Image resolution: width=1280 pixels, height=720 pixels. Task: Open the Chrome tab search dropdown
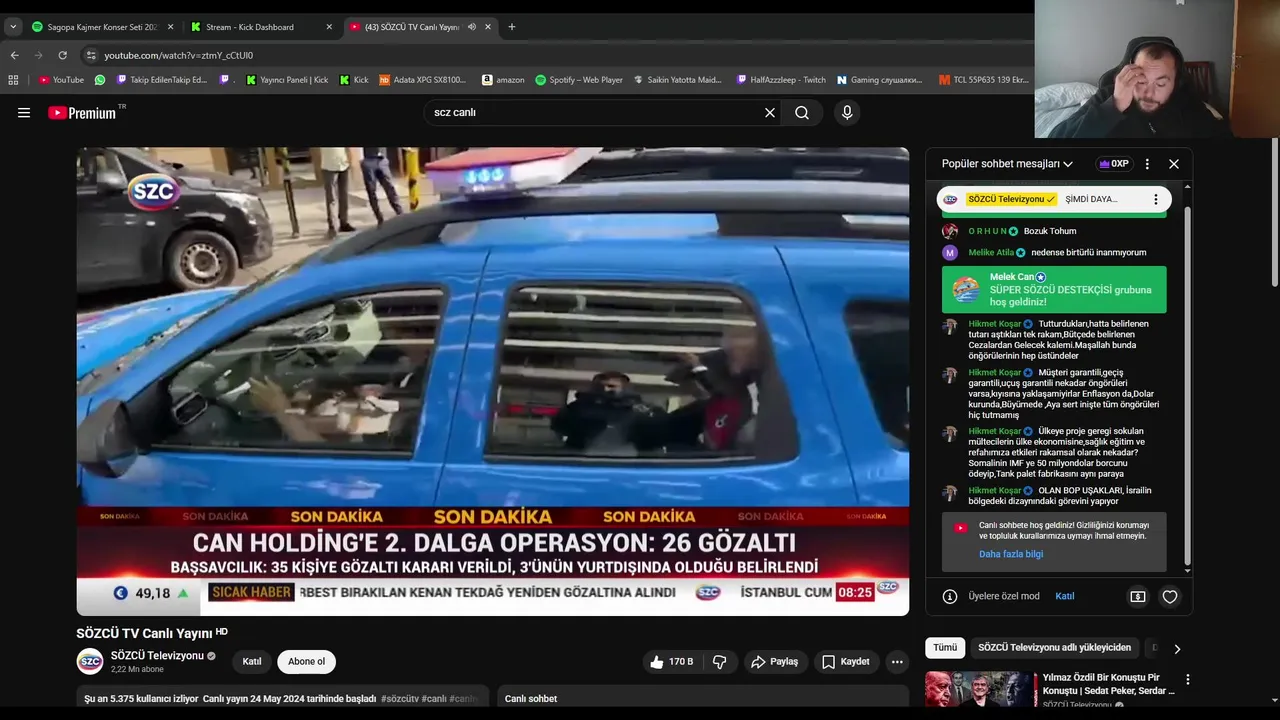(13, 27)
